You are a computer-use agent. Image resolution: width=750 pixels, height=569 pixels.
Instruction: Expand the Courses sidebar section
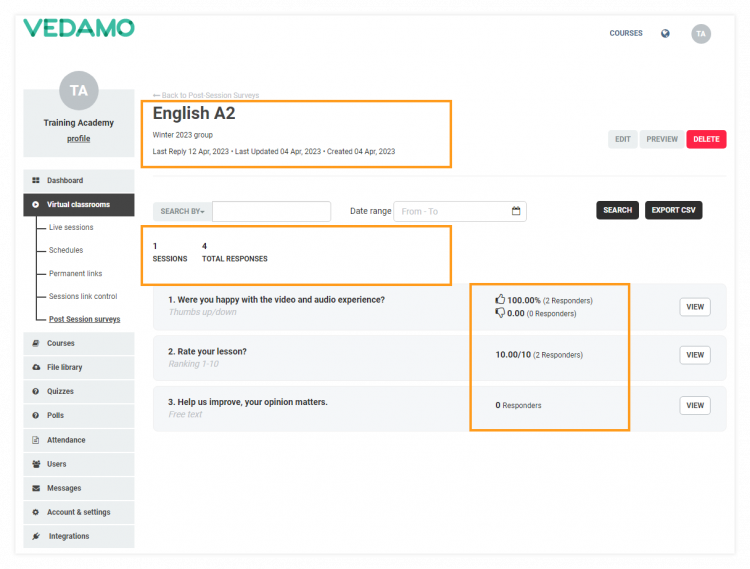pyautogui.click(x=60, y=343)
